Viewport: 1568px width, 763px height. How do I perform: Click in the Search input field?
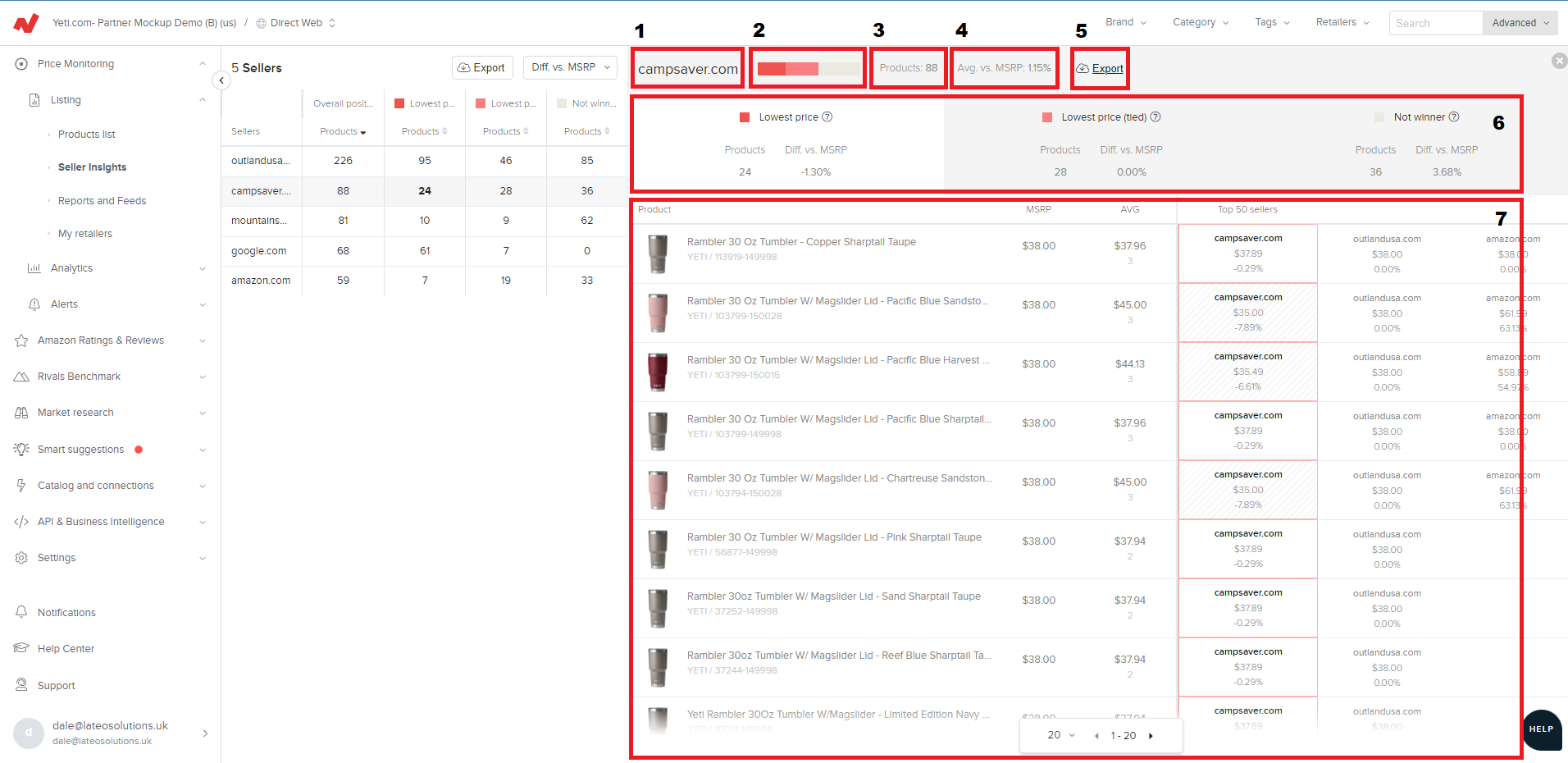pyautogui.click(x=1435, y=23)
